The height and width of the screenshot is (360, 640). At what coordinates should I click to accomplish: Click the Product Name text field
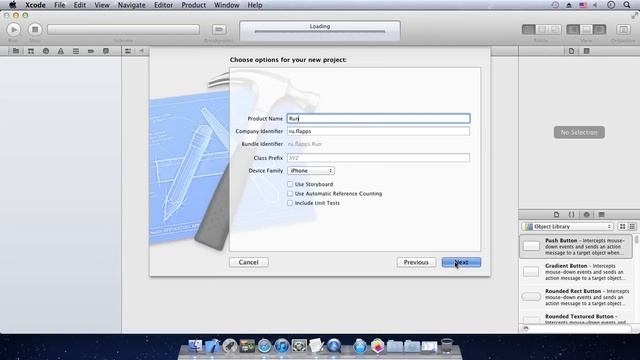coord(378,118)
